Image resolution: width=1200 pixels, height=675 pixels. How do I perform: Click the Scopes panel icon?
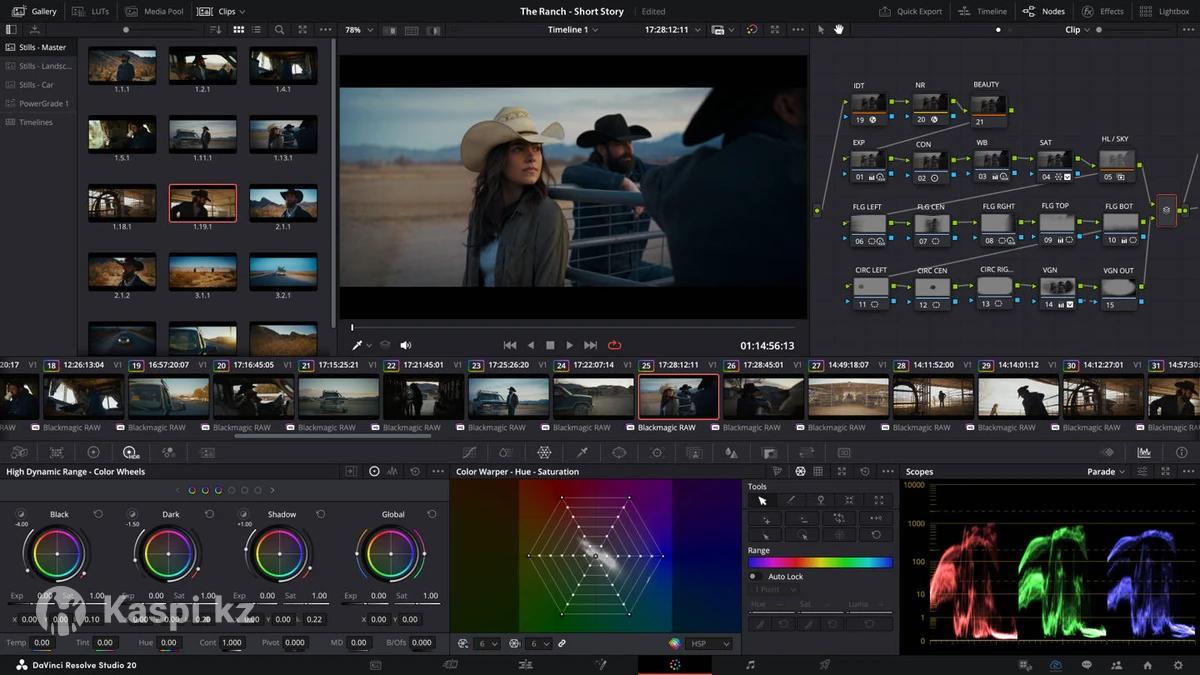pyautogui.click(x=1143, y=453)
